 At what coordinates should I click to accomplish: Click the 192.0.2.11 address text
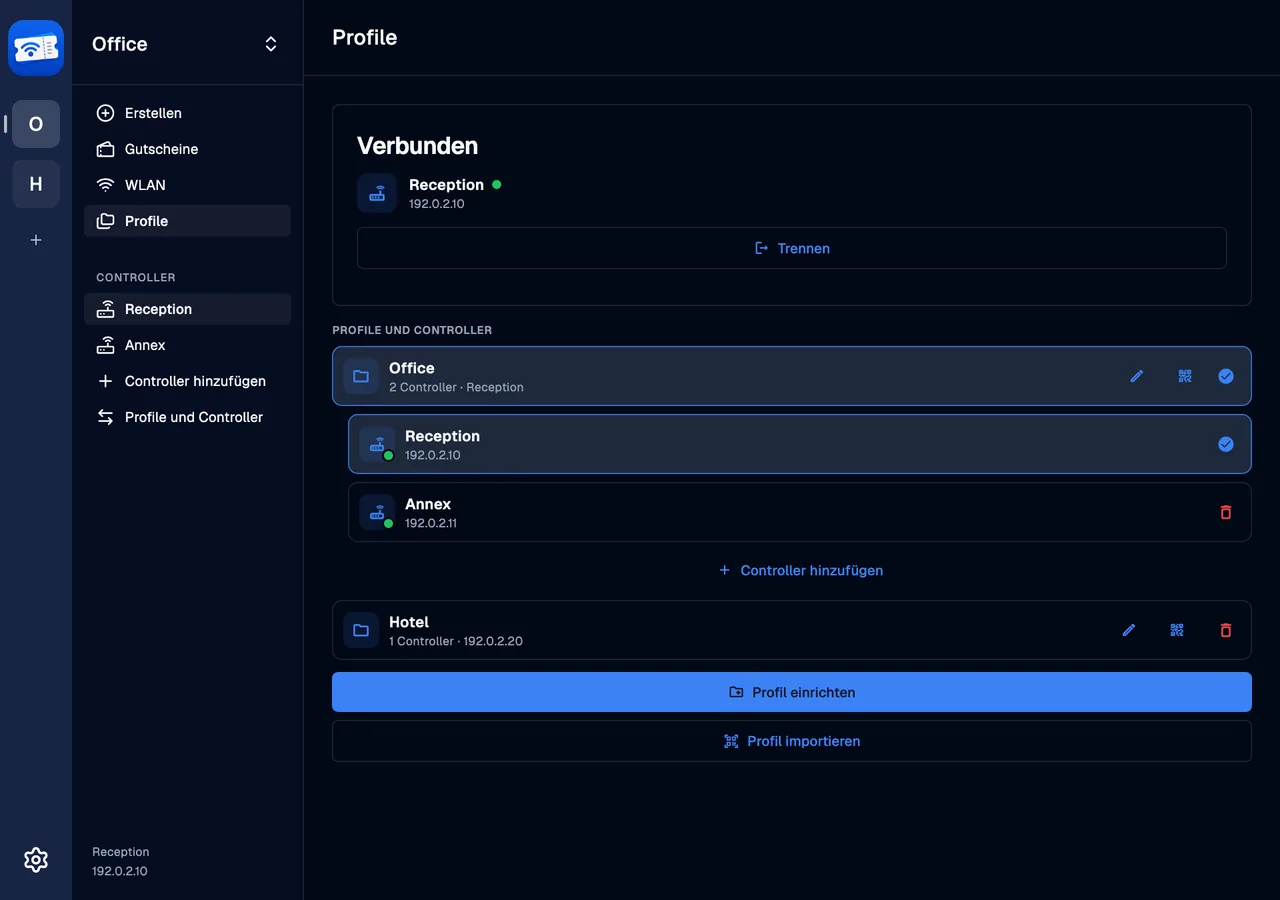[431, 523]
